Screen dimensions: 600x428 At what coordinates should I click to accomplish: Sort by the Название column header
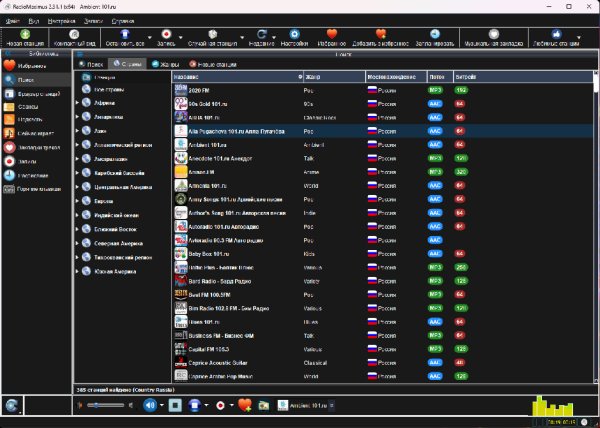pos(237,77)
